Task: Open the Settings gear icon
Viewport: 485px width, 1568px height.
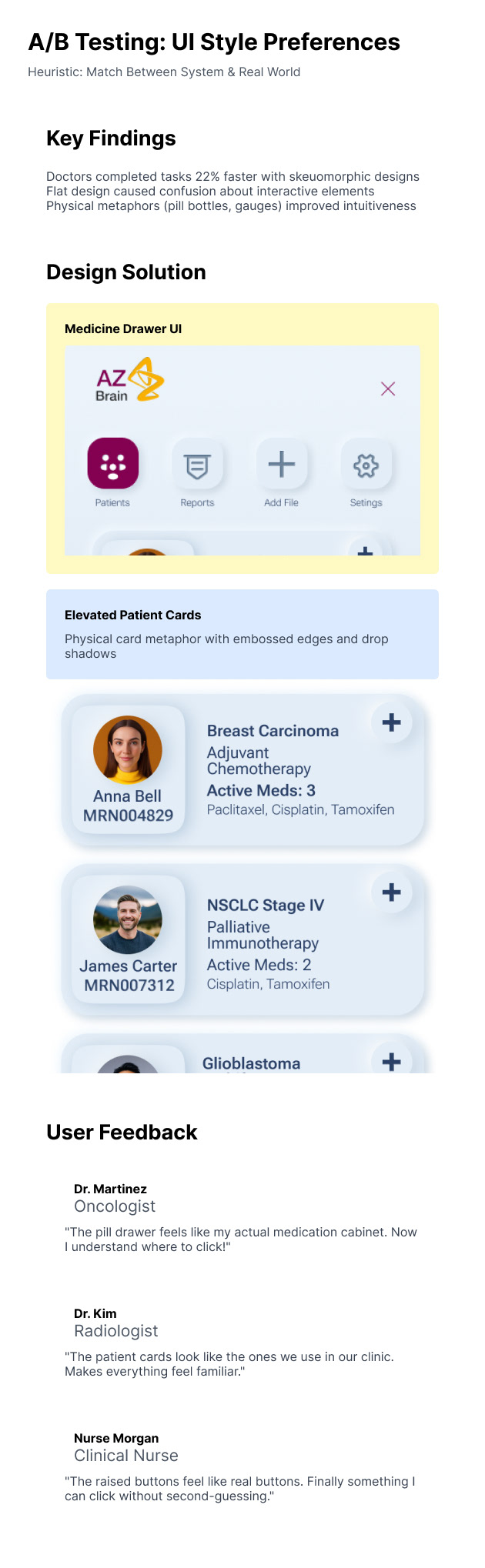Action: pos(366,465)
